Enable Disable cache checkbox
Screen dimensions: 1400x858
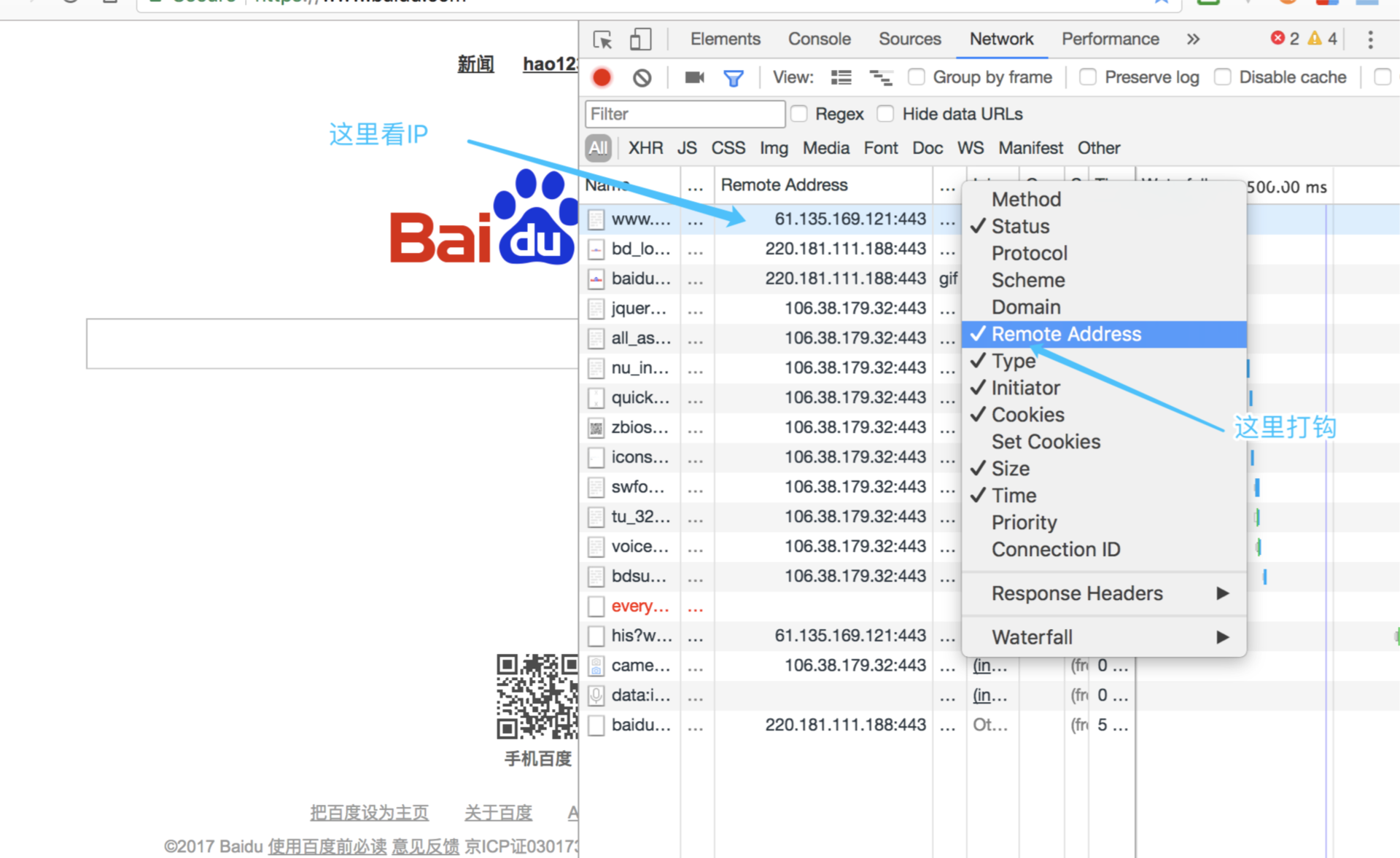coord(1223,77)
